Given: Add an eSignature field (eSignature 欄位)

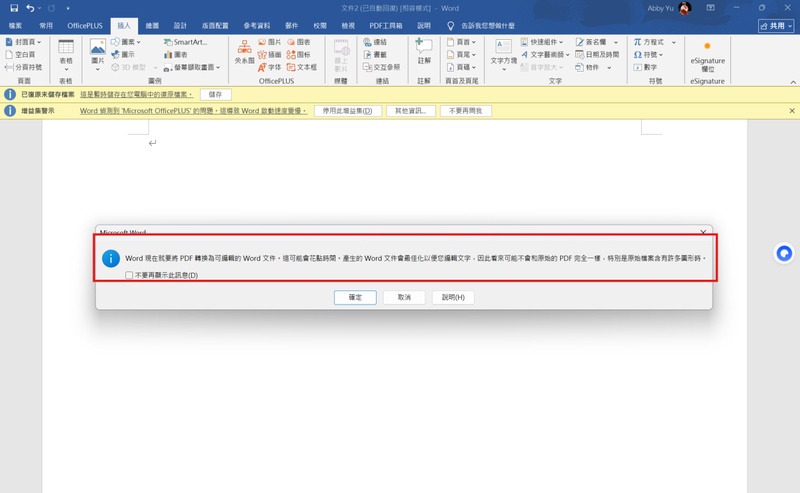Looking at the screenshot, I should (x=707, y=56).
